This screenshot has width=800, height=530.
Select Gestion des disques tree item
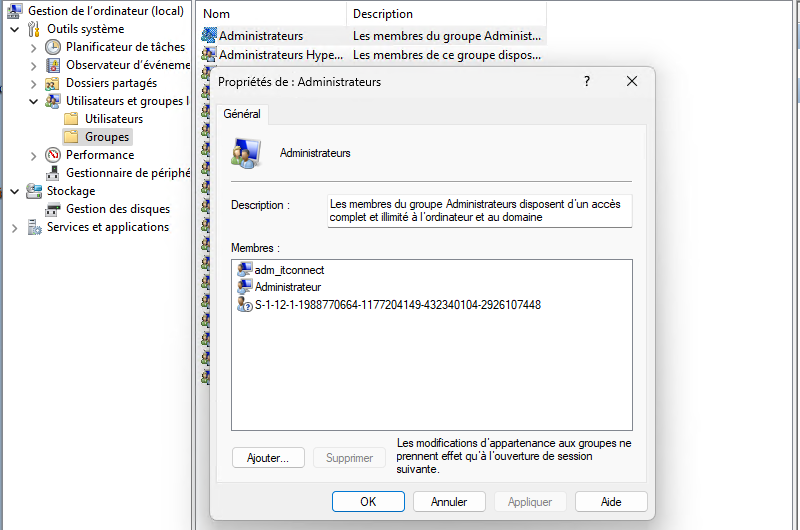click(118, 209)
